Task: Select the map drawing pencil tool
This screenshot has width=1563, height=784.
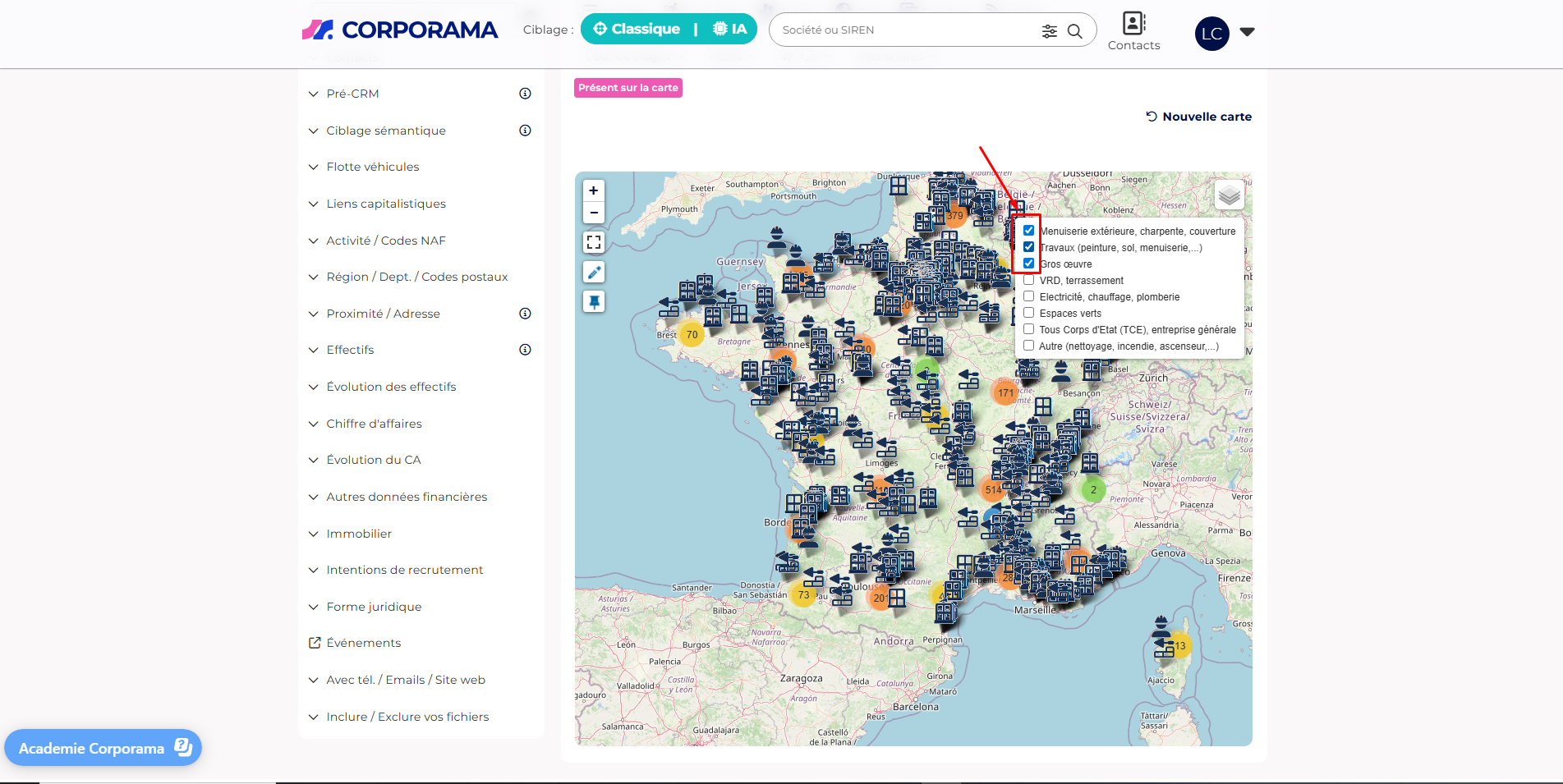Action: pos(593,272)
